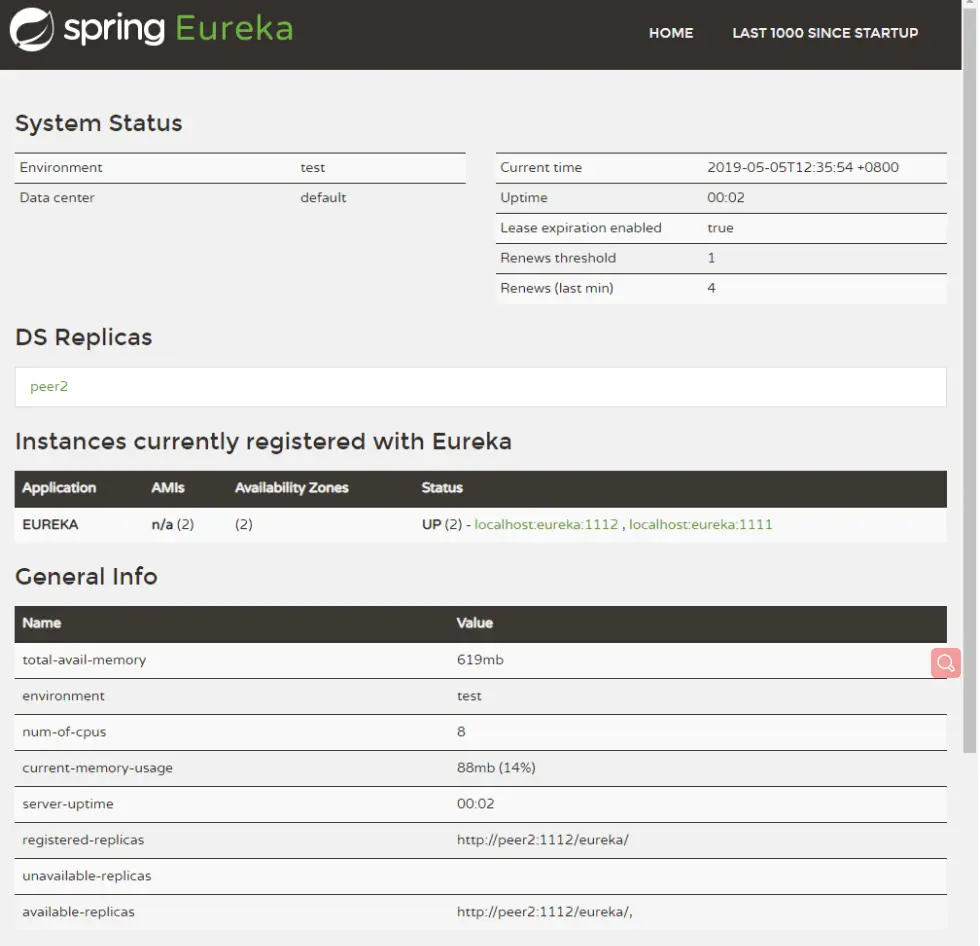The image size is (980, 946).
Task: Click the red search floating icon
Action: (945, 662)
